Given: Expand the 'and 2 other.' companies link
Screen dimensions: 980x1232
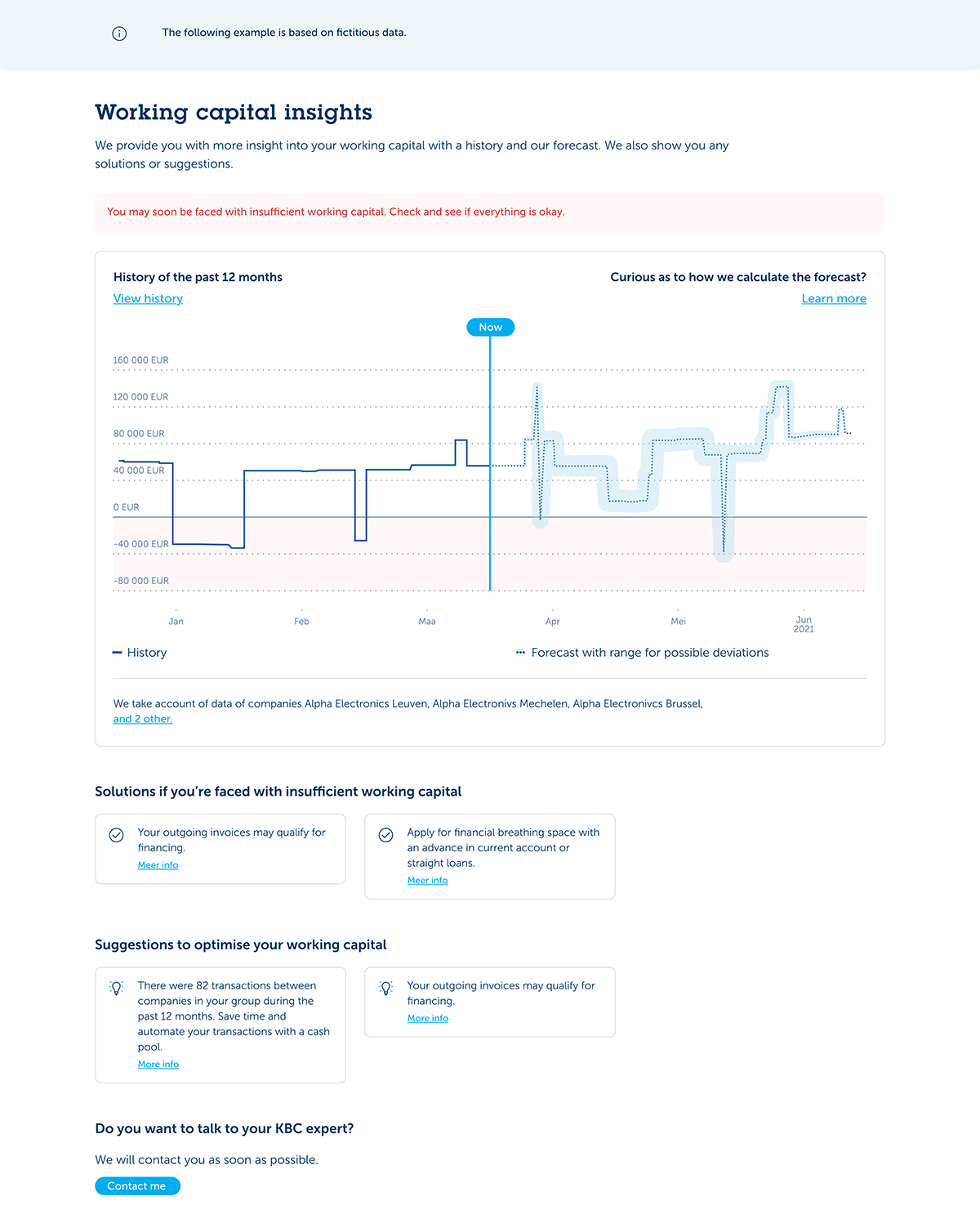Looking at the screenshot, I should (x=143, y=719).
